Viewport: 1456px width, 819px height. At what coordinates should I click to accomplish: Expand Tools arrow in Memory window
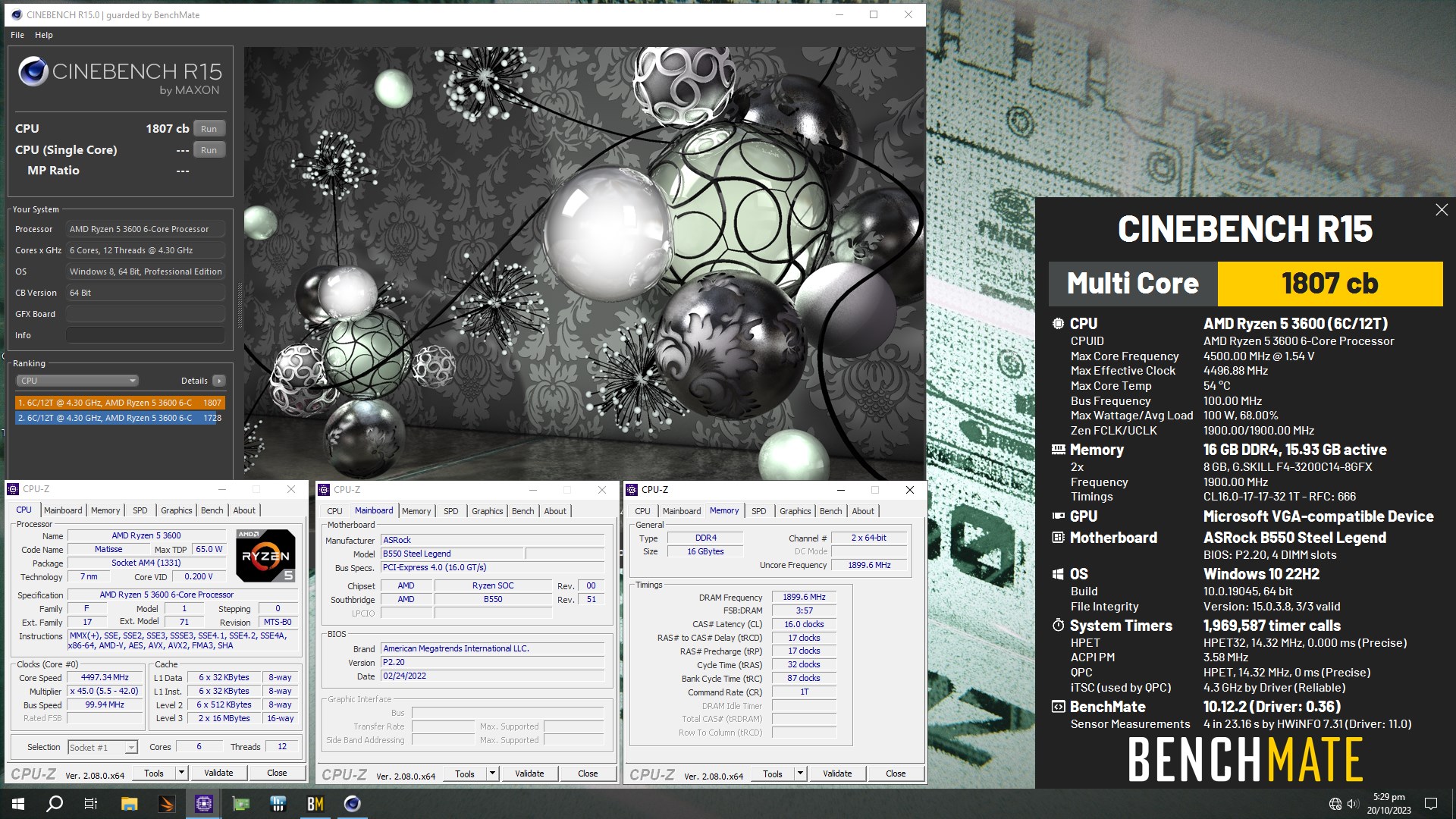(x=800, y=774)
